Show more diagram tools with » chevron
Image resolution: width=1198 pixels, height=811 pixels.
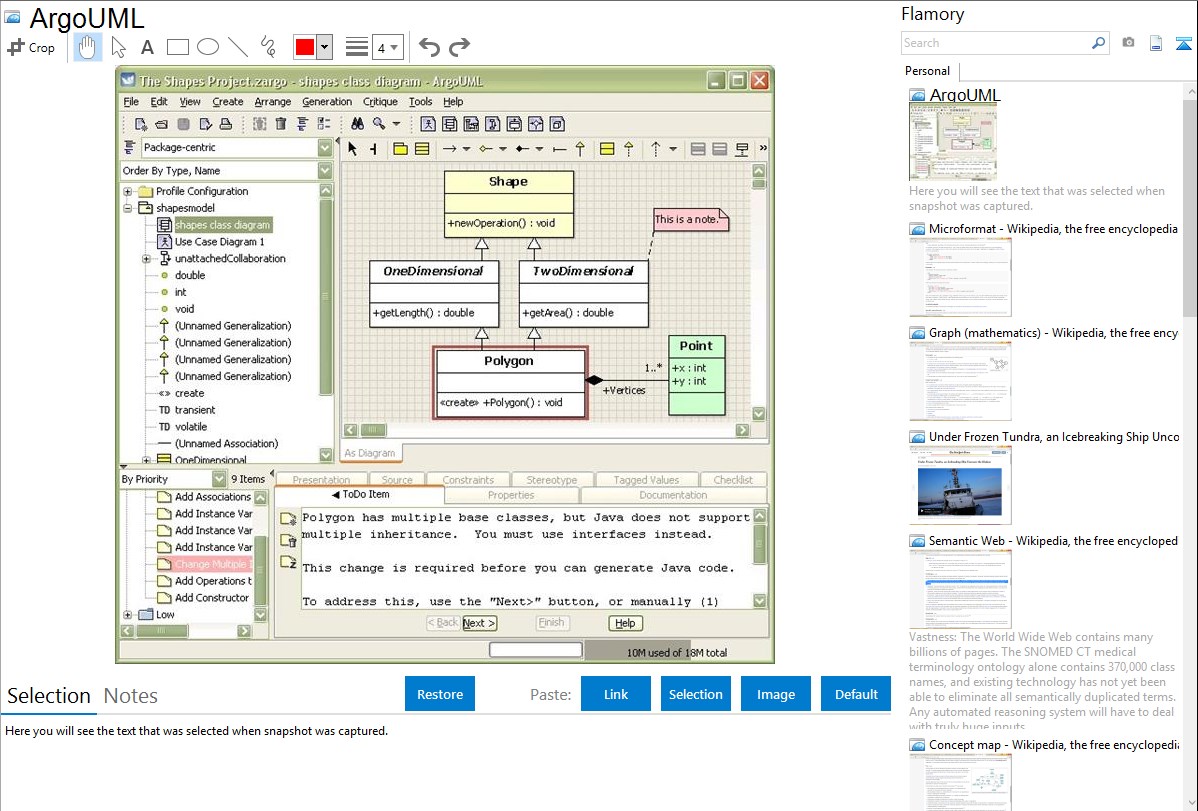pos(763,148)
